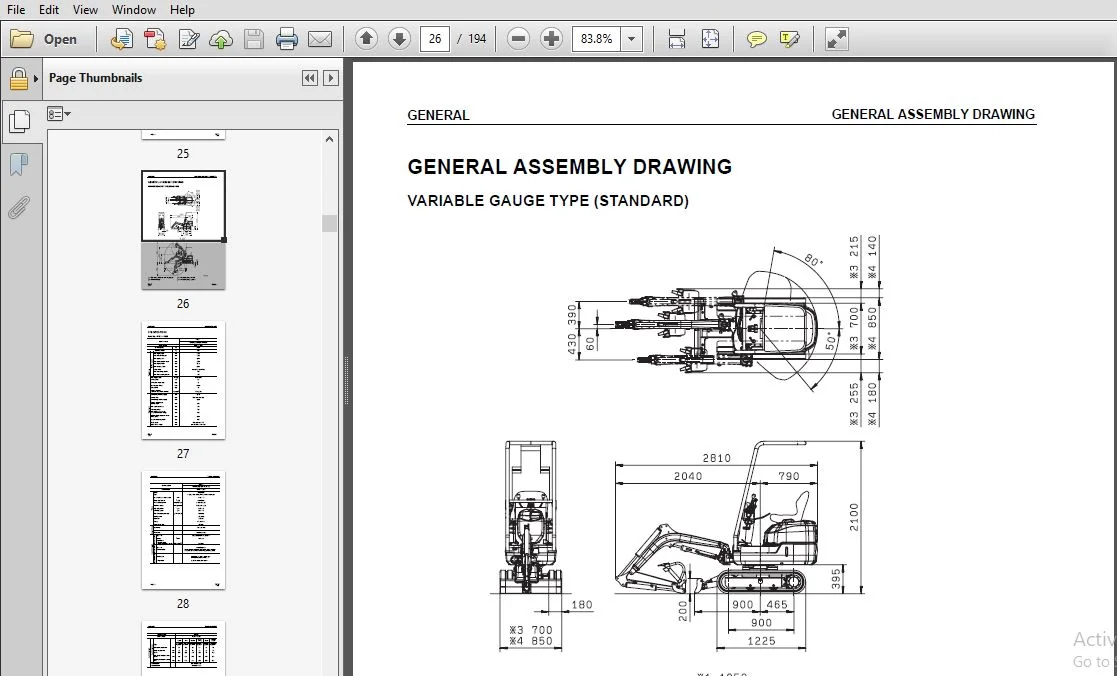Select page 26 thumbnail
The width and height of the screenshot is (1117, 676).
183,229
